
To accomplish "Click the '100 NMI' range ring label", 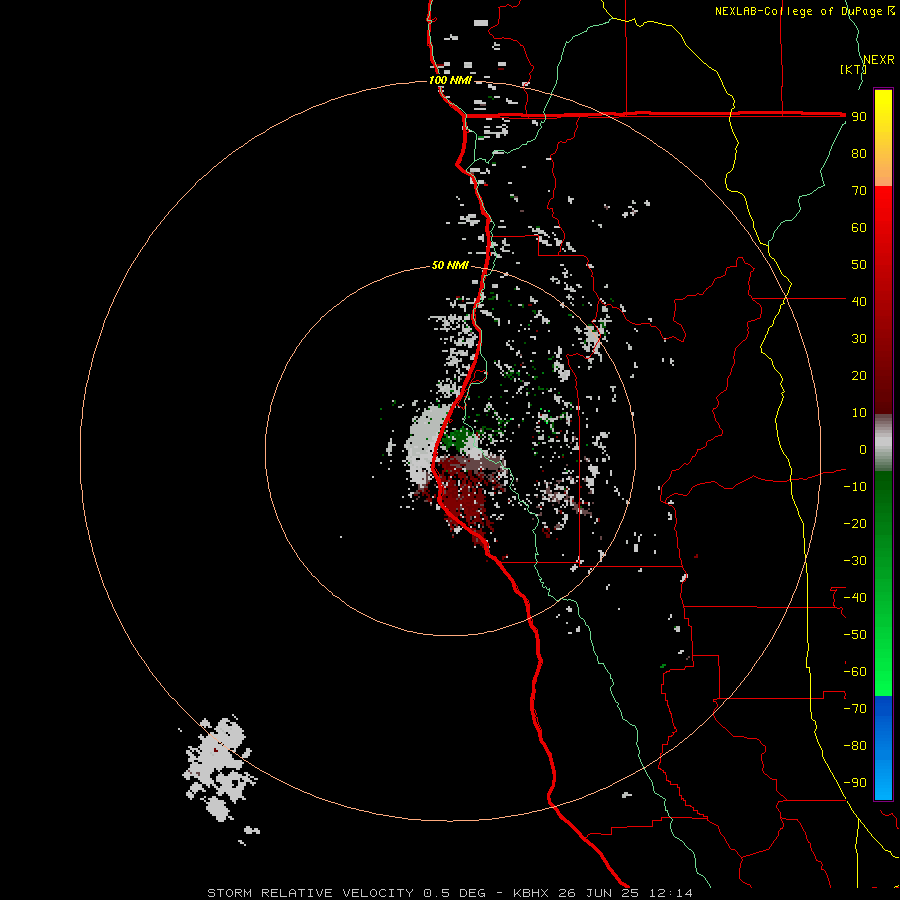I will [450, 80].
